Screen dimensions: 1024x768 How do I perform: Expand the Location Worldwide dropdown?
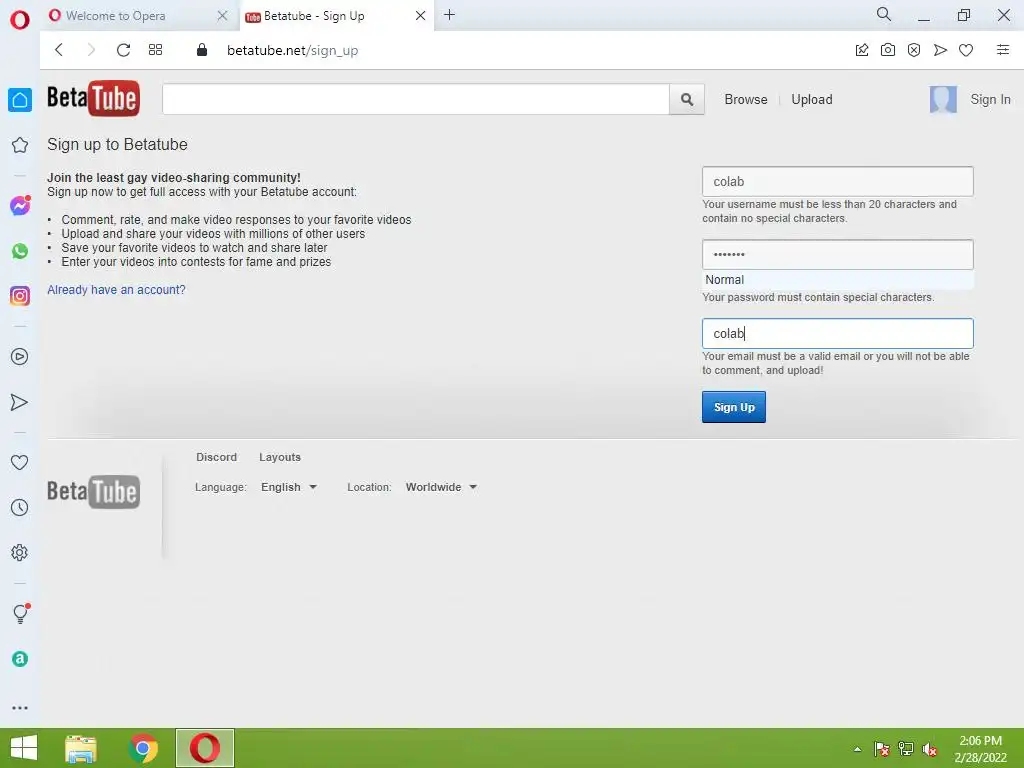(441, 487)
